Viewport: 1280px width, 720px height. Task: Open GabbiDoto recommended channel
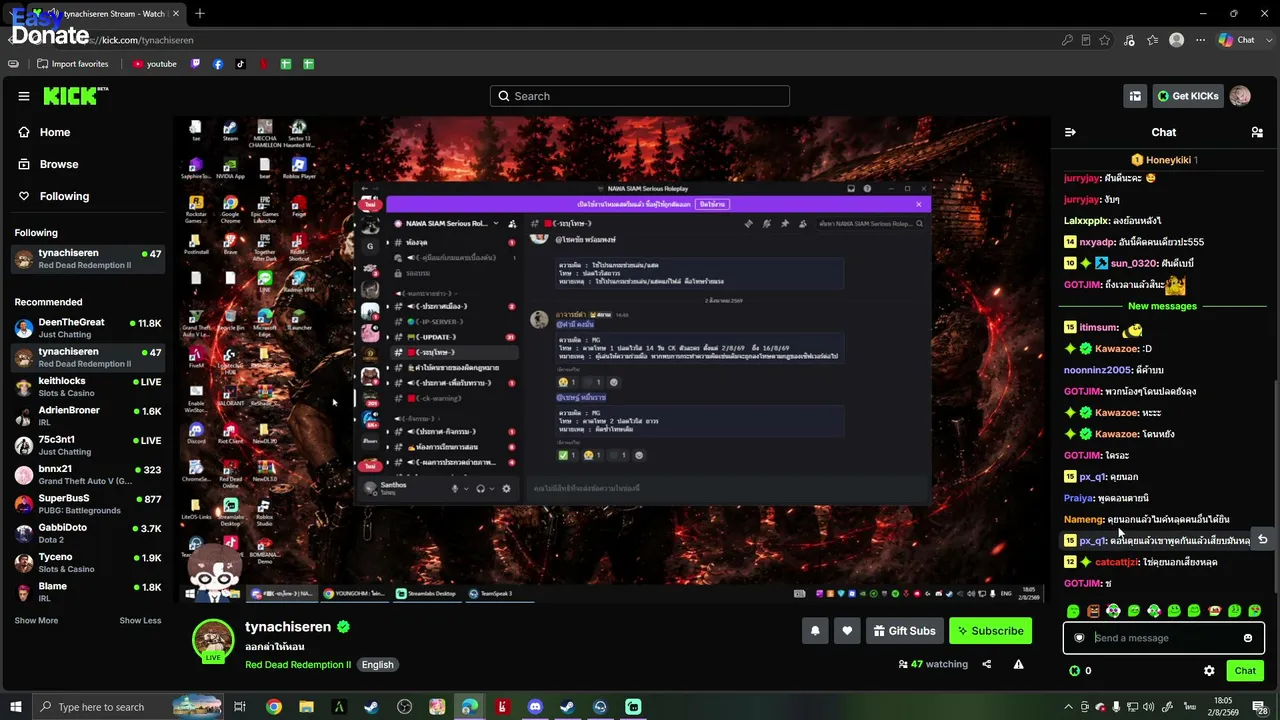(x=88, y=533)
